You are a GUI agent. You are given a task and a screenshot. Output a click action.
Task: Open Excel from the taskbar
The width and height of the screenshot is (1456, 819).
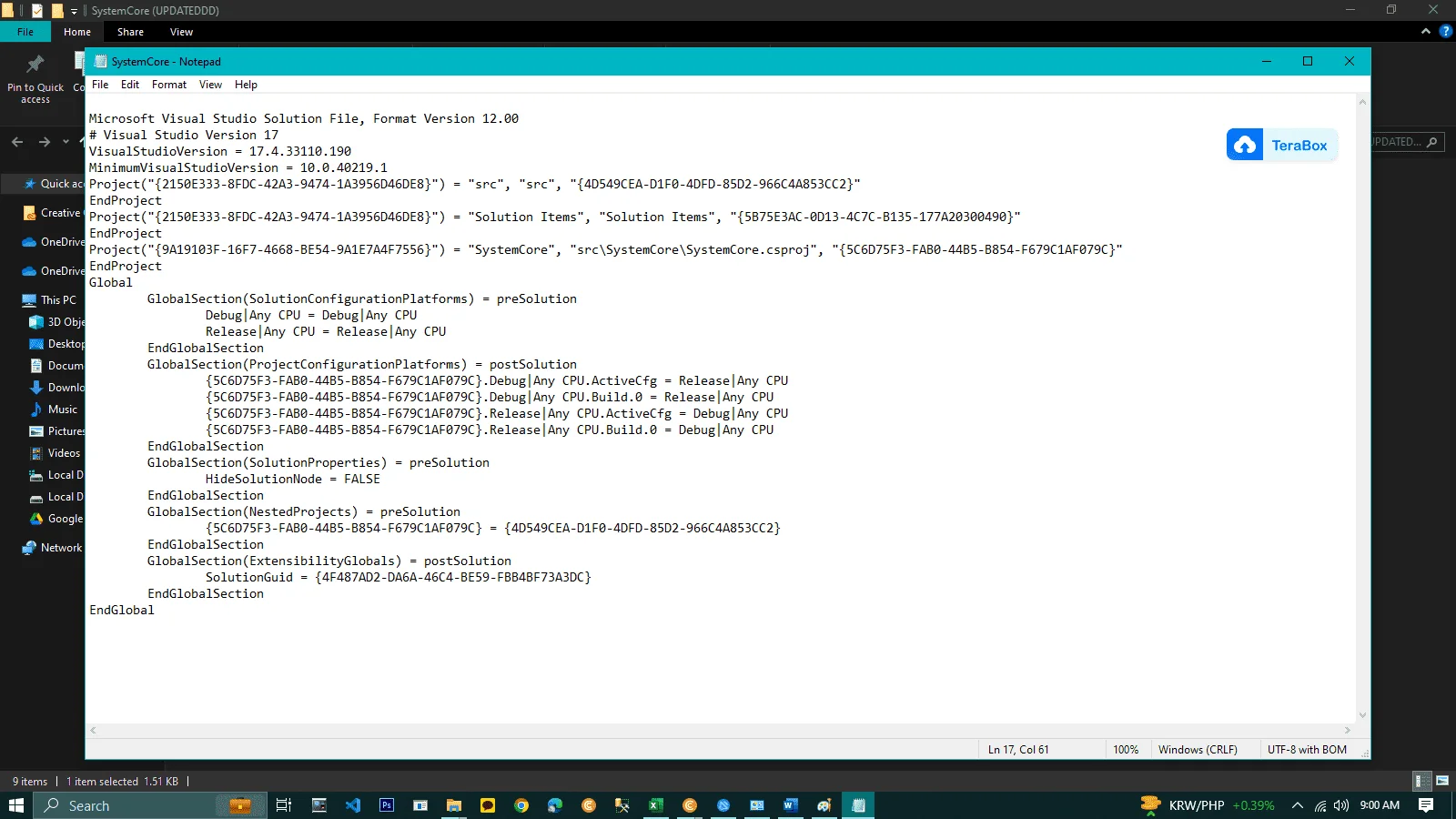[x=655, y=805]
